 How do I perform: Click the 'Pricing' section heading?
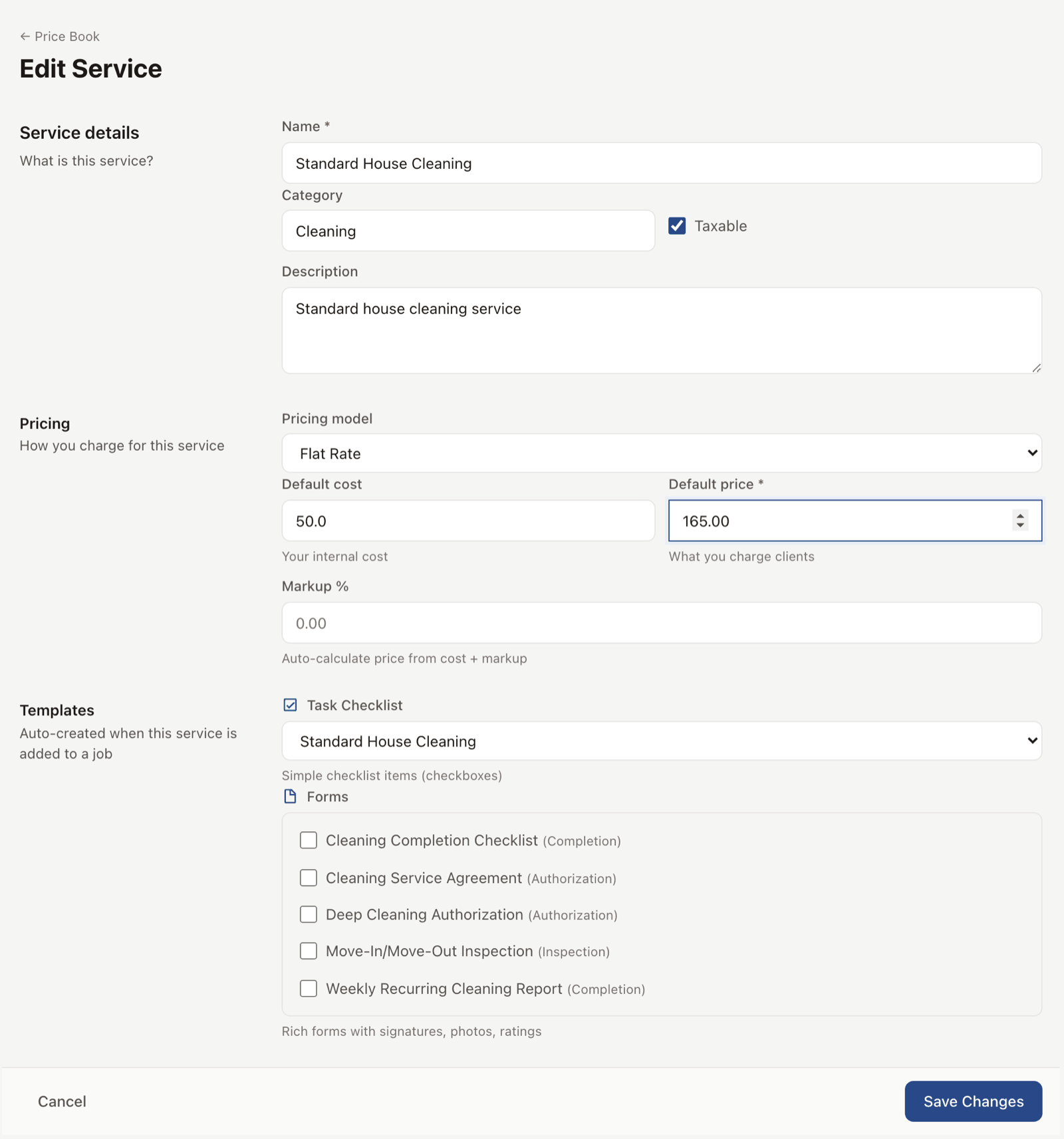(x=45, y=424)
